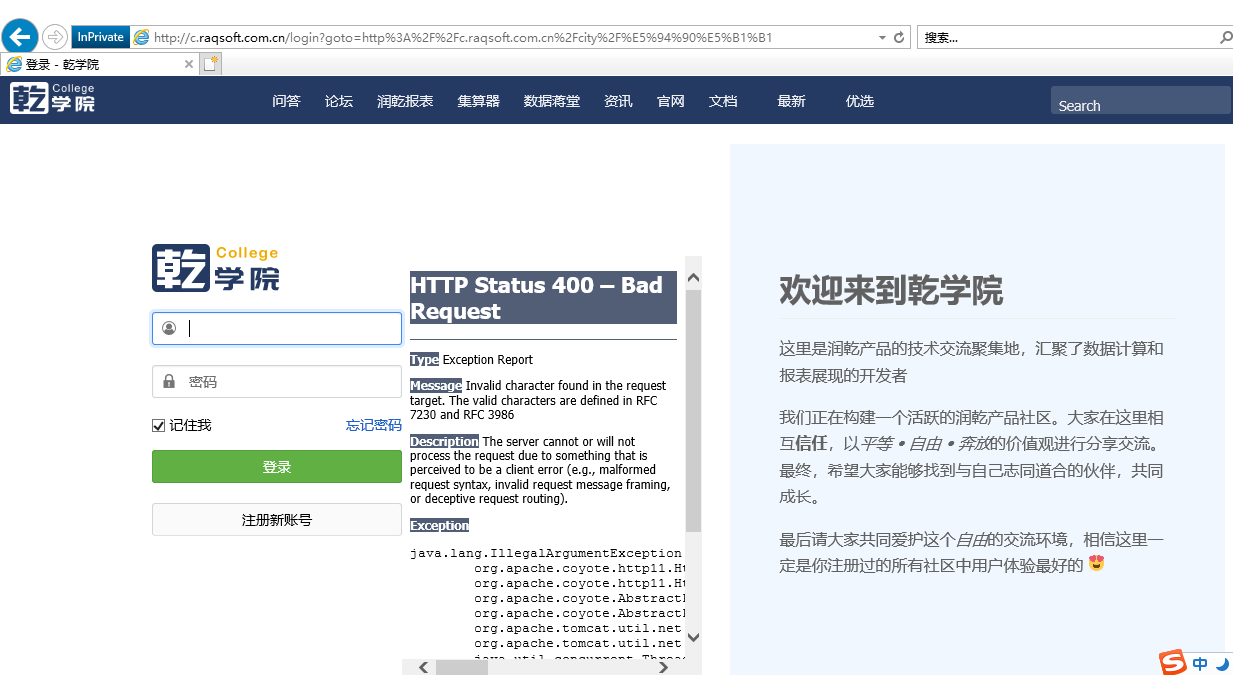Screen dimensions: 1233x675
Task: Click the heart-eyes emoji in welcome text
Action: point(1097,564)
